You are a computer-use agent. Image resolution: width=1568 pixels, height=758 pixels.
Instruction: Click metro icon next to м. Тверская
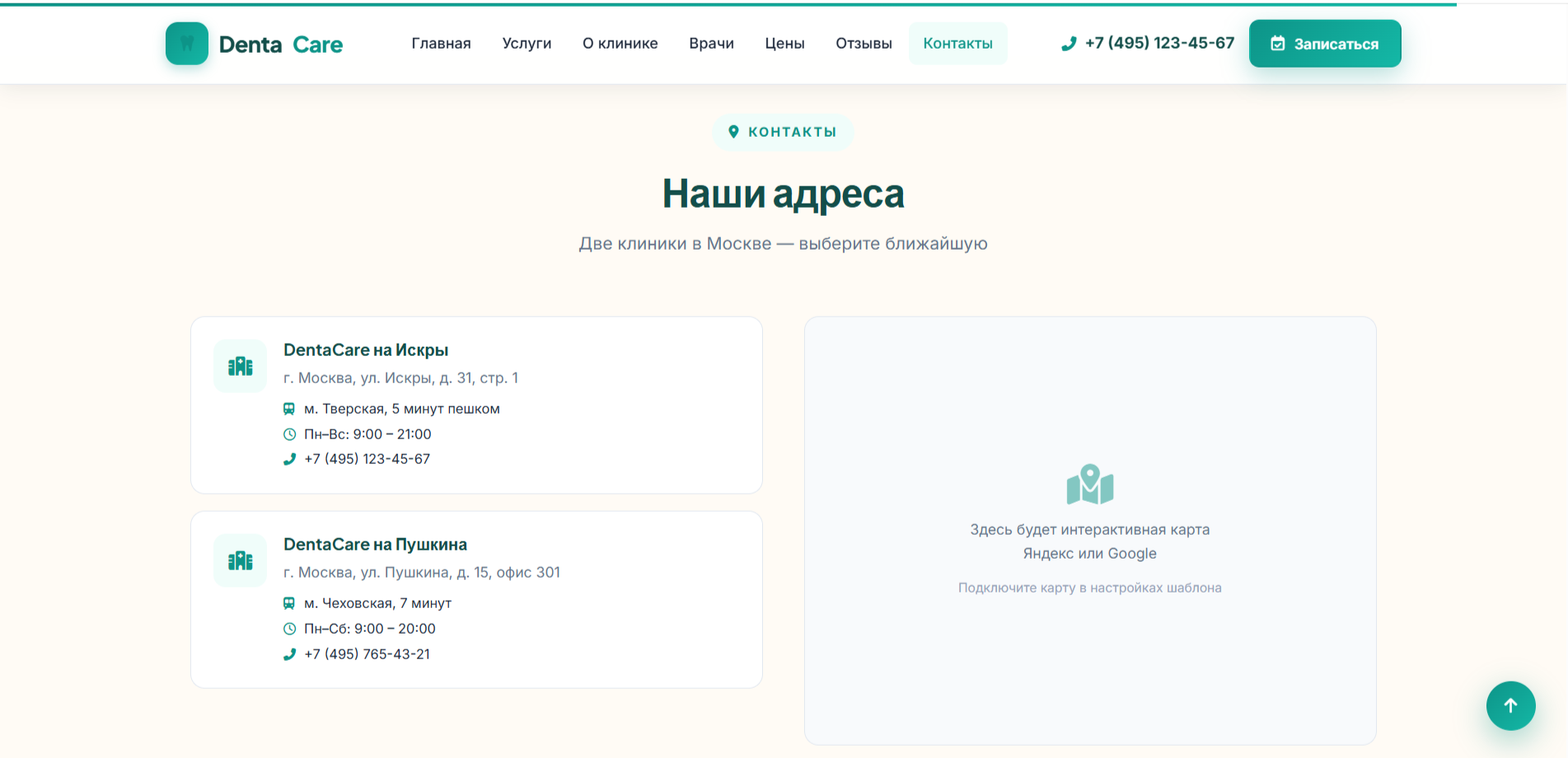[x=289, y=409]
